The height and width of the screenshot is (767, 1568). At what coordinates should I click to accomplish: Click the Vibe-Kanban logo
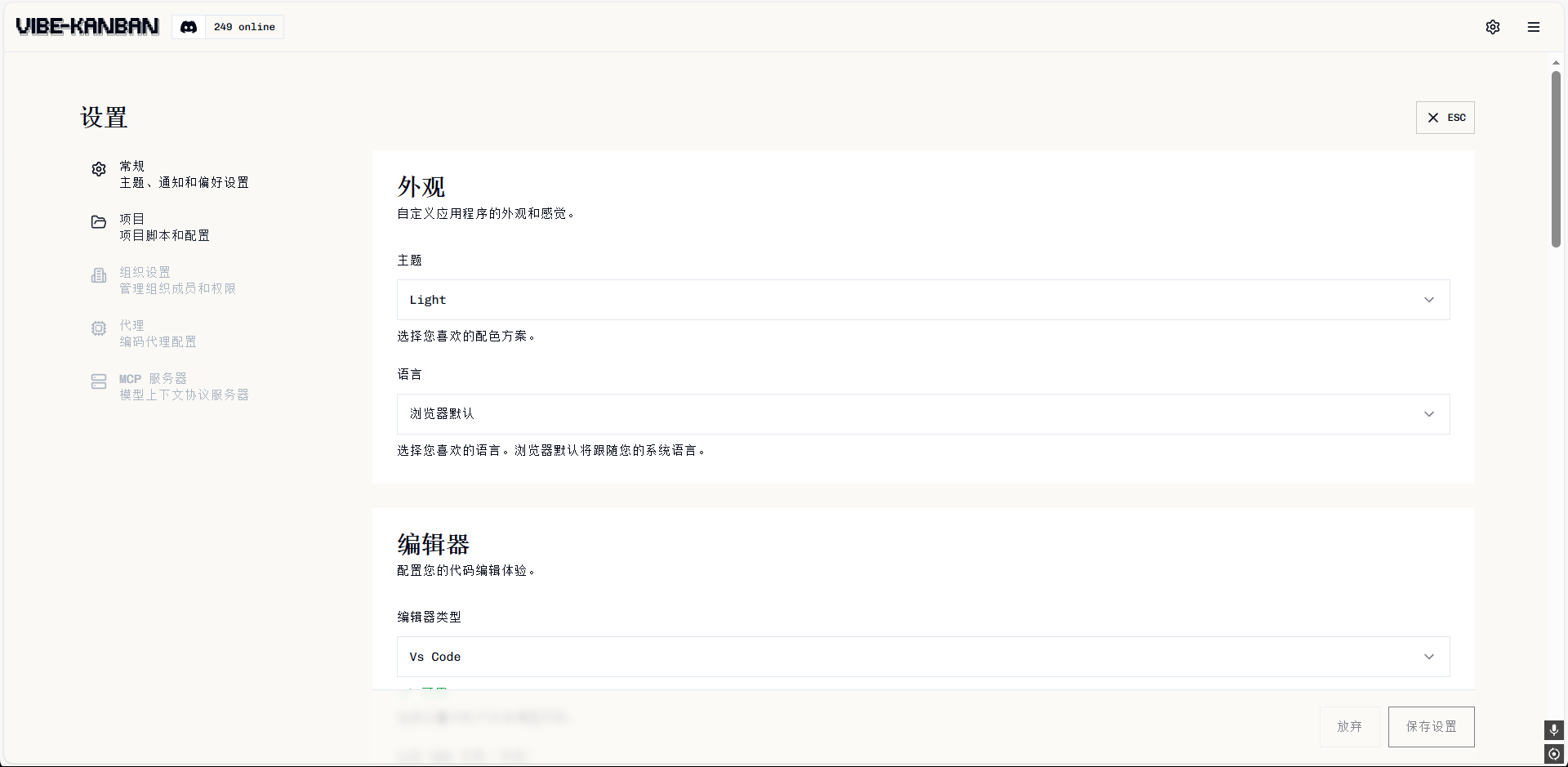point(87,27)
